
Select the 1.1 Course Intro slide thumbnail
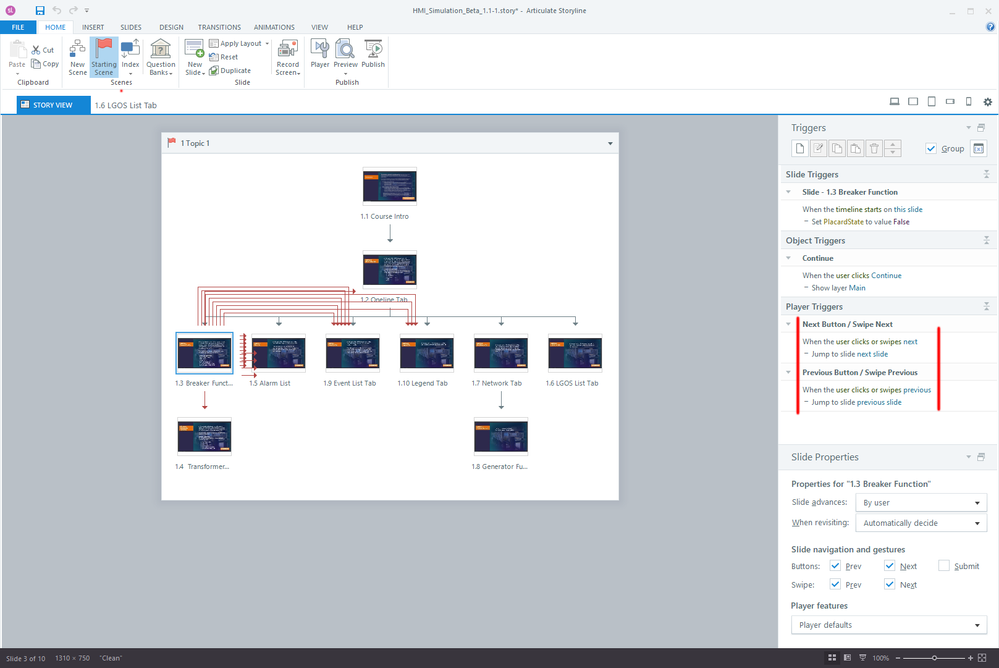click(x=389, y=187)
